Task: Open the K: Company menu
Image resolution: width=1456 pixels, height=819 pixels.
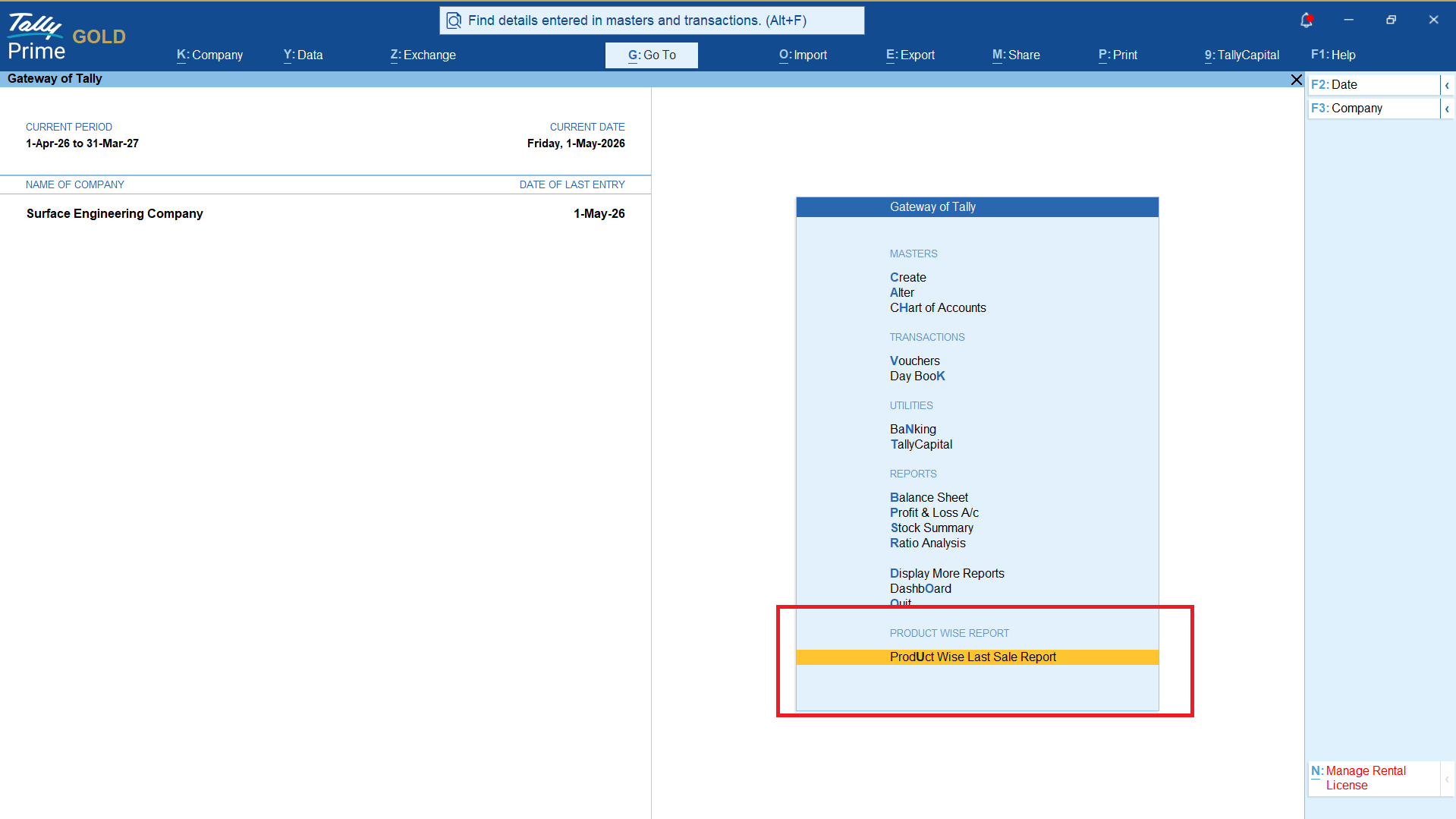Action: pyautogui.click(x=209, y=55)
